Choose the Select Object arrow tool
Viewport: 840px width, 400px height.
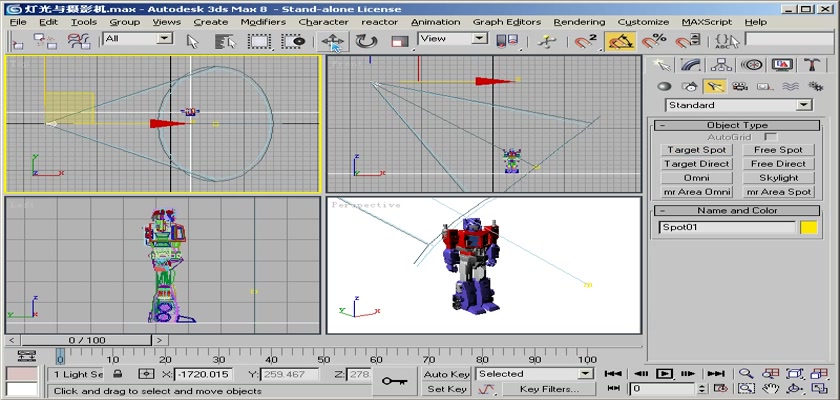click(192, 41)
